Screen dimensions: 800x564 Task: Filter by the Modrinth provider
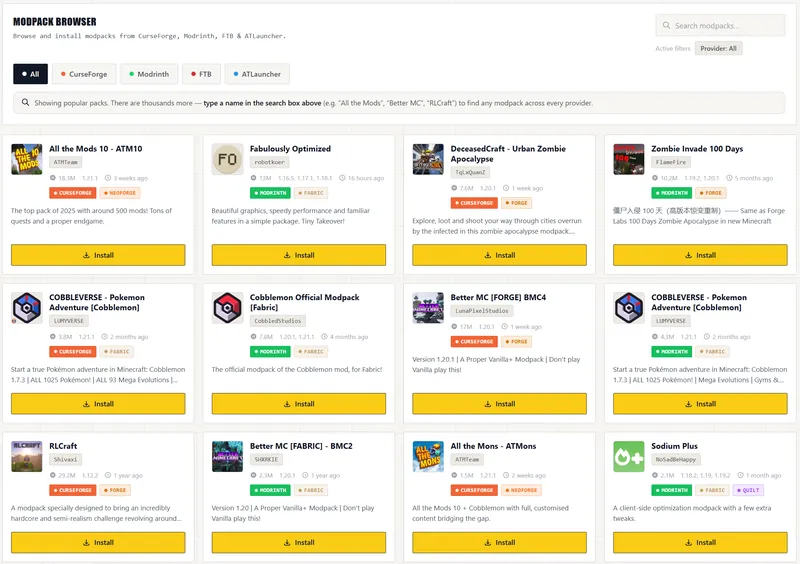[149, 74]
